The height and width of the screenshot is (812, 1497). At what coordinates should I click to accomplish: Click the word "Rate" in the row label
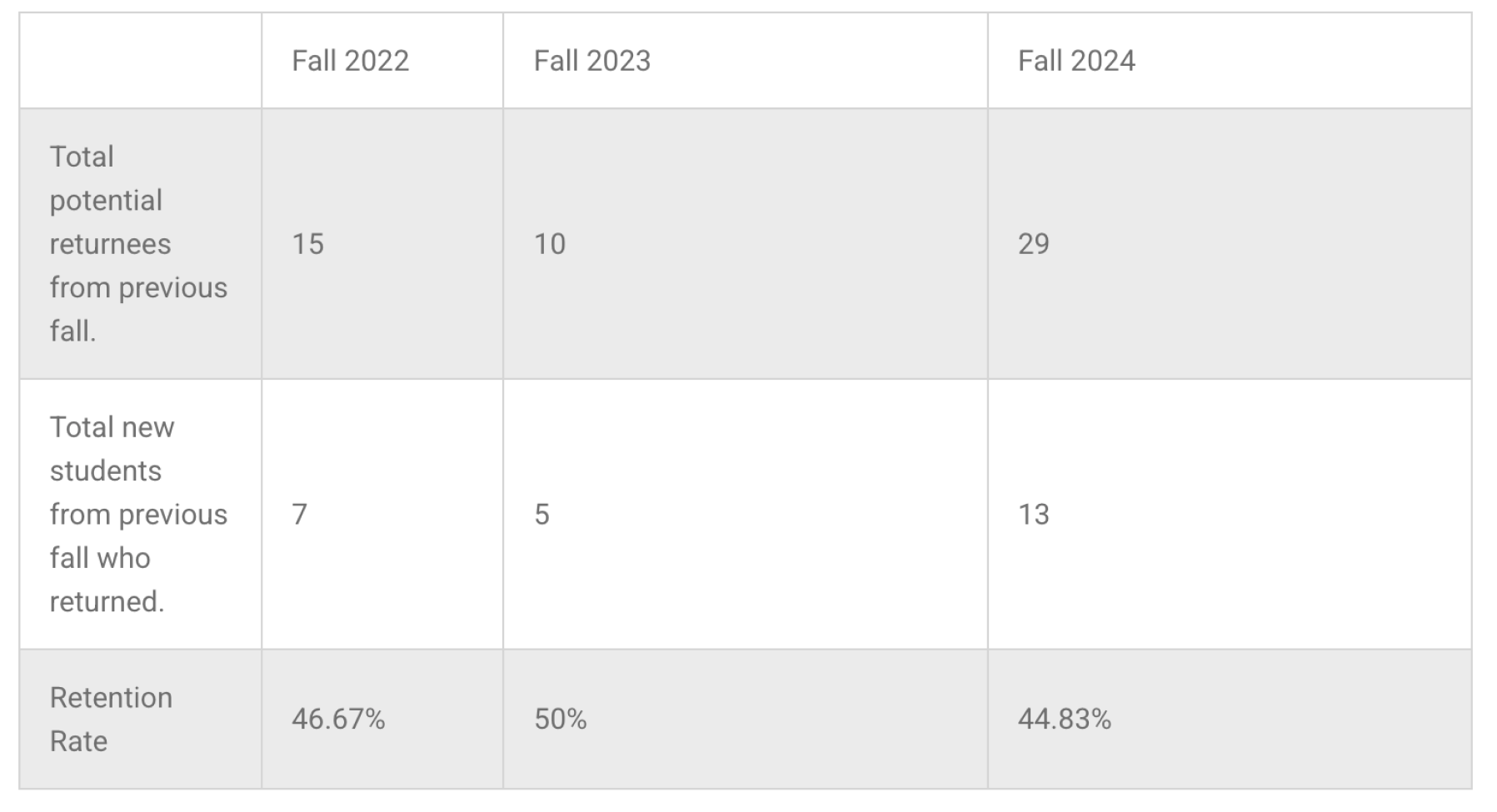coord(78,741)
